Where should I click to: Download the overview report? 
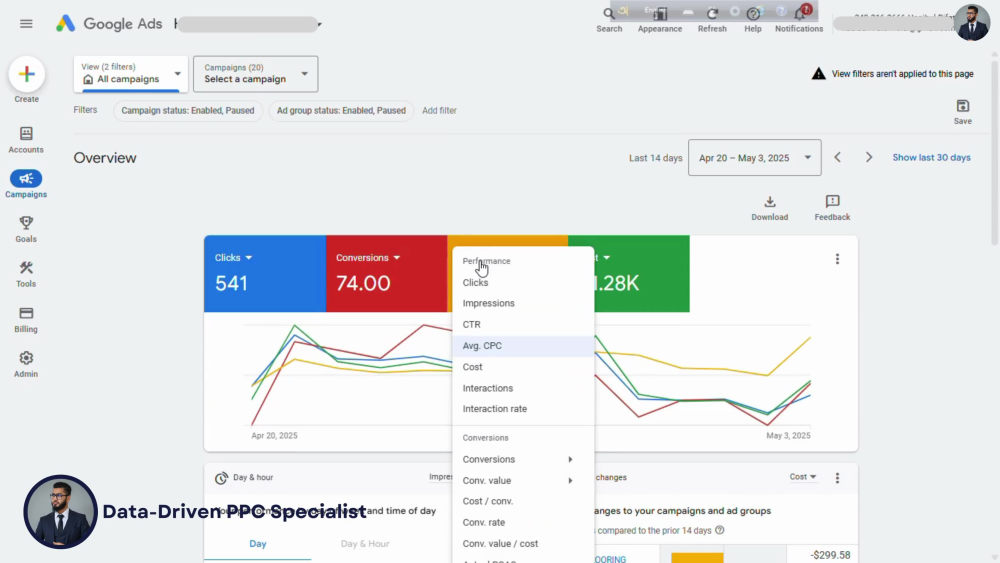coord(770,208)
